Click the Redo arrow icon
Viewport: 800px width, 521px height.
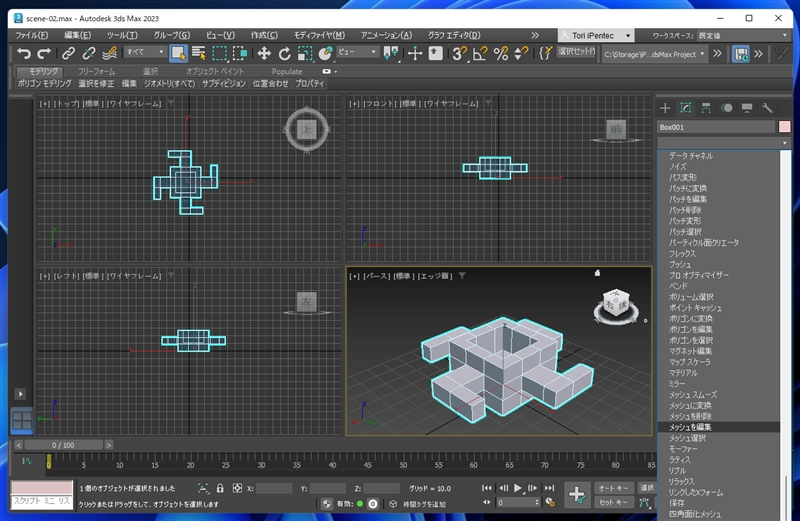[44, 53]
